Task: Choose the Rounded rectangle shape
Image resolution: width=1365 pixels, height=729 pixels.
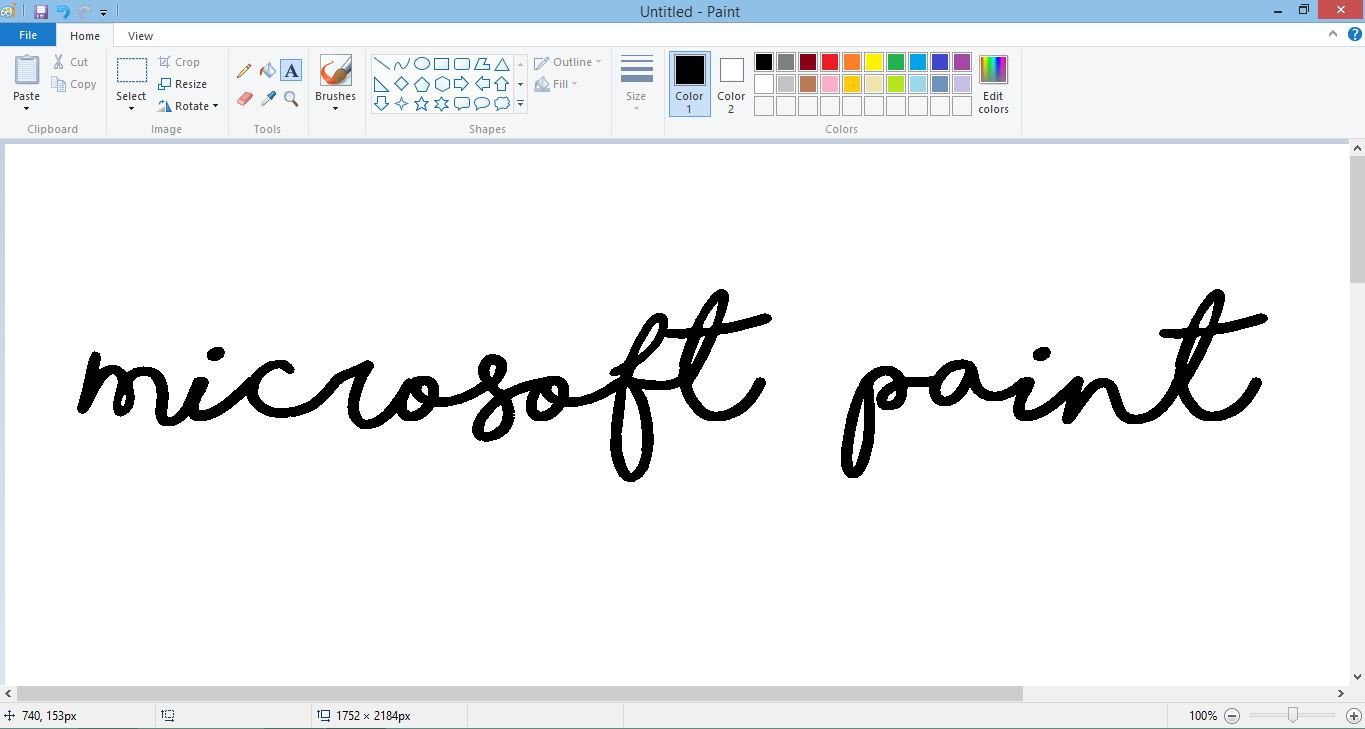Action: click(x=461, y=64)
